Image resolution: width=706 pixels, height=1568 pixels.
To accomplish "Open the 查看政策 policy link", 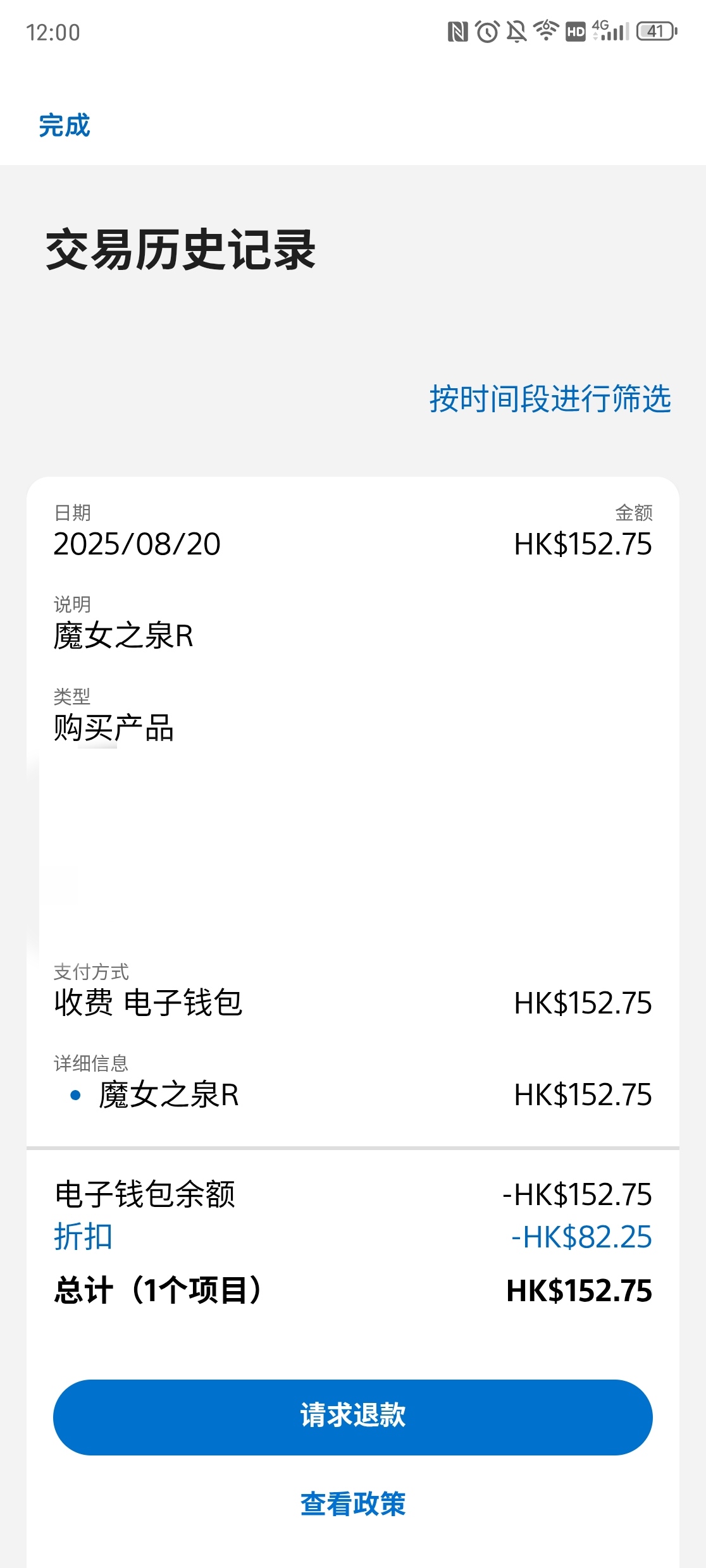I will [353, 1504].
